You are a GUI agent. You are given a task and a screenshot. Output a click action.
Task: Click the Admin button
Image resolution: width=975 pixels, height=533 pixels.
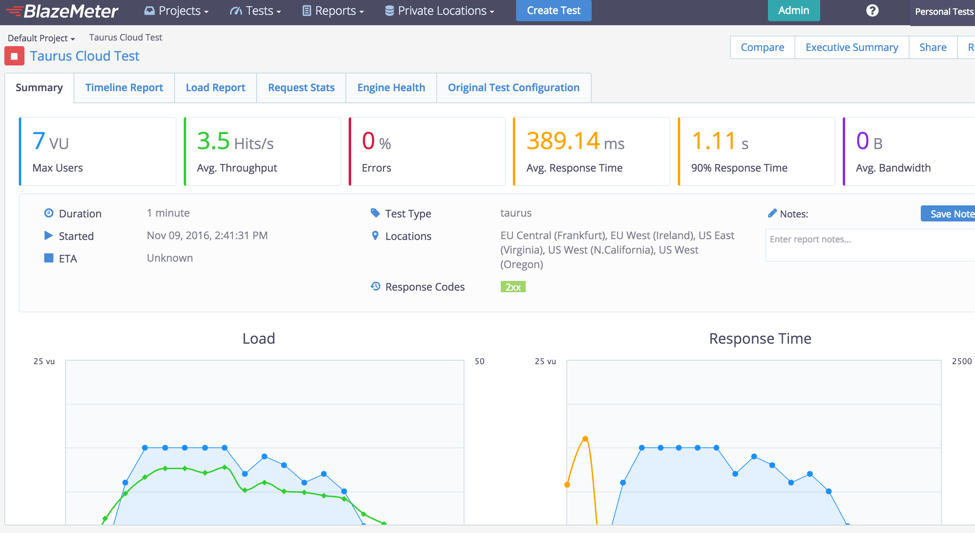pos(793,11)
